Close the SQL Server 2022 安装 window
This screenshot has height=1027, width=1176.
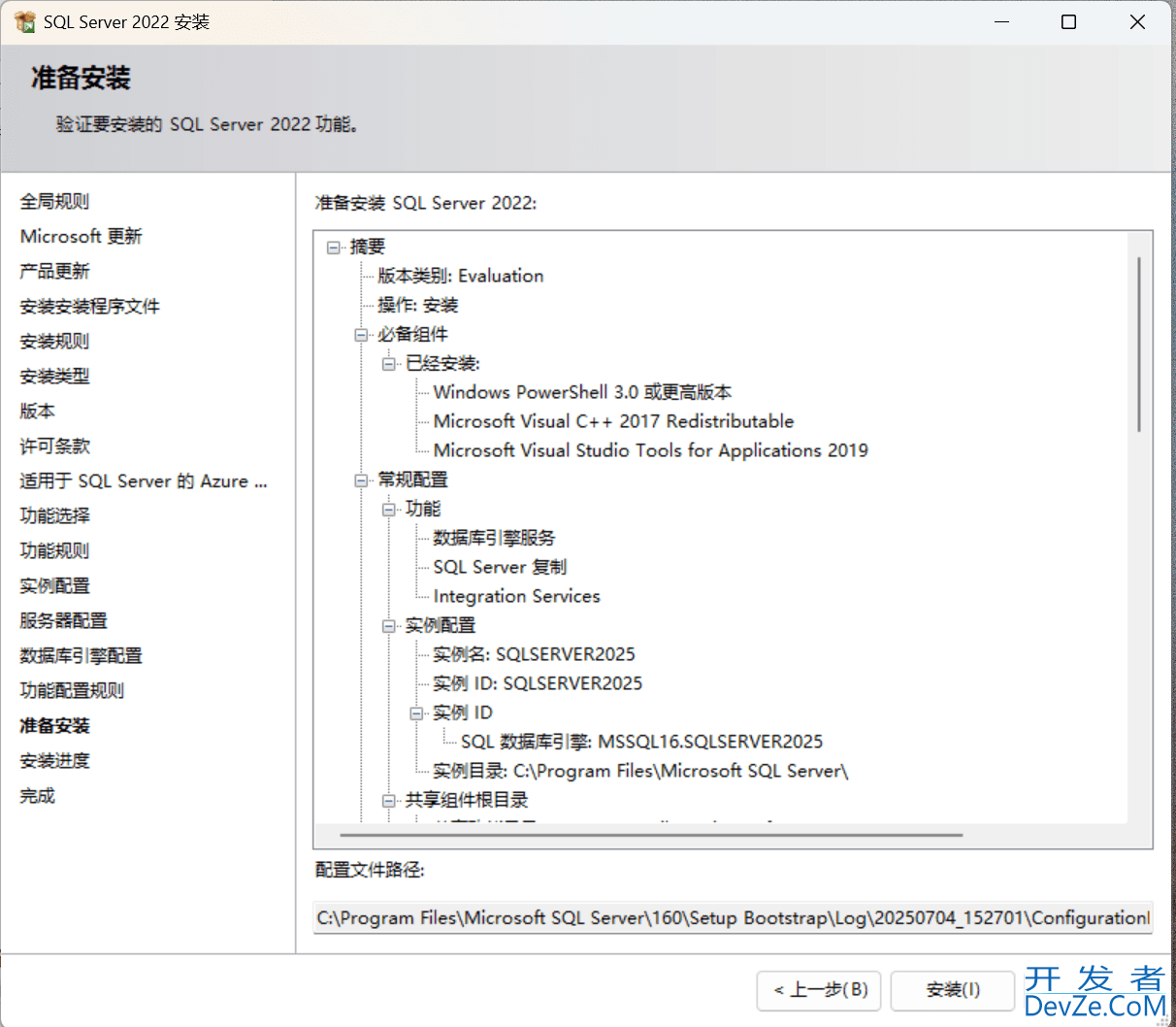(1137, 21)
